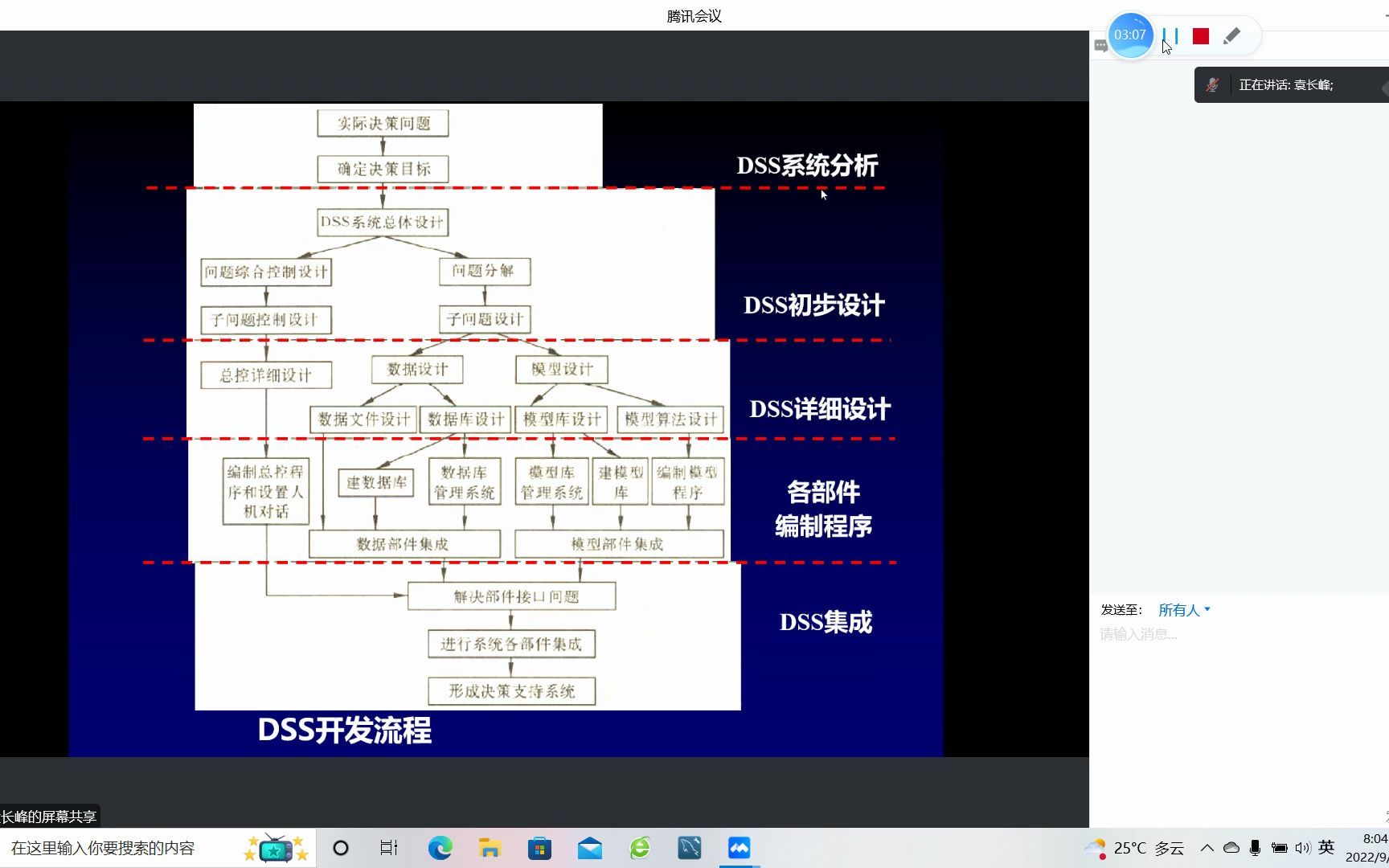Click the DSS初步设计 stage label
The width and height of the screenshot is (1389, 868).
813,305
